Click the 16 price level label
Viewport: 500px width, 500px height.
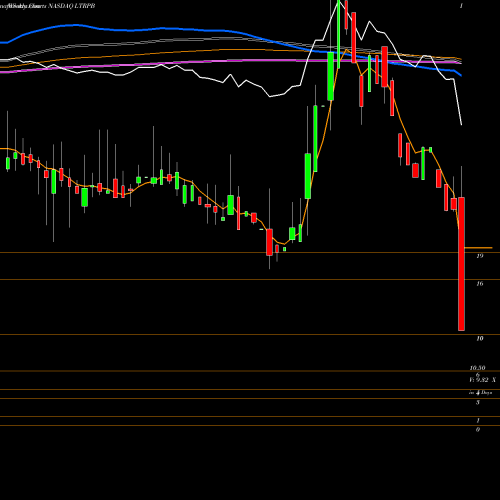pos(480,284)
